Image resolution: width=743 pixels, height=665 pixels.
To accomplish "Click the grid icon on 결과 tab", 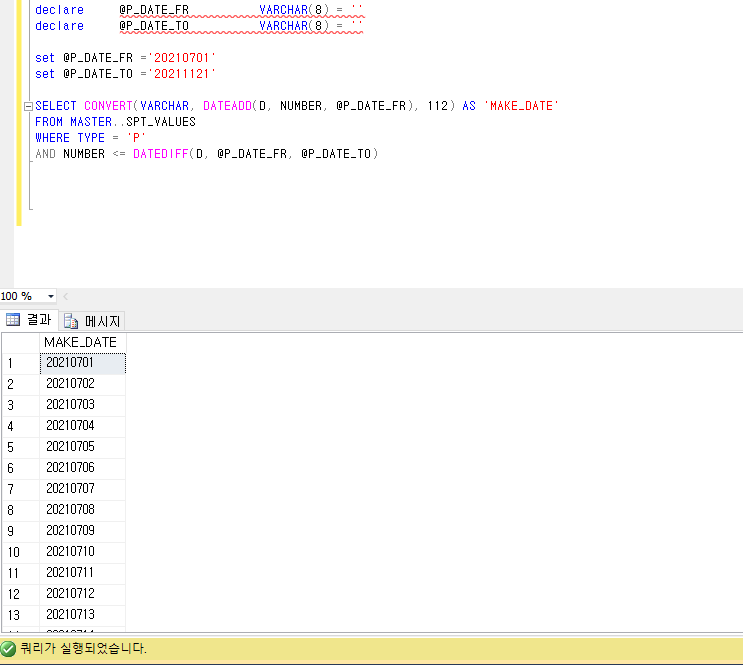I will click(14, 320).
